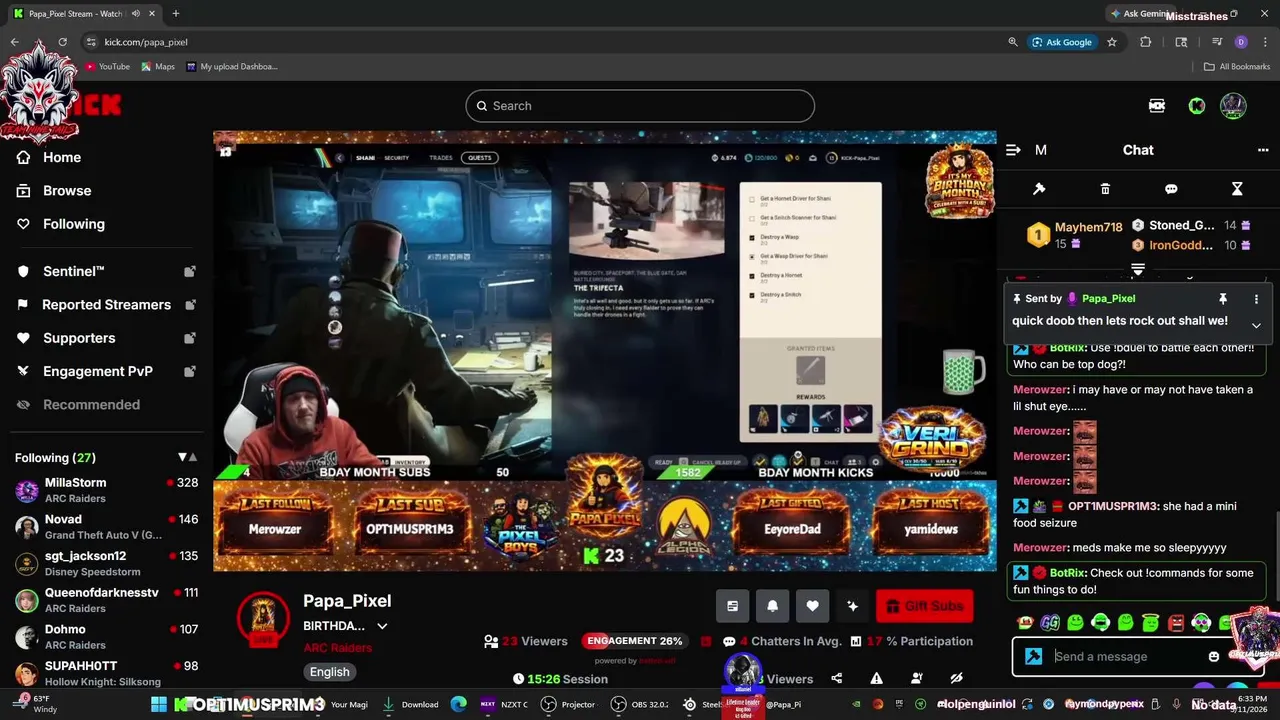
Task: Collapse gift leaderboard with down arrow handle
Action: tap(1138, 270)
